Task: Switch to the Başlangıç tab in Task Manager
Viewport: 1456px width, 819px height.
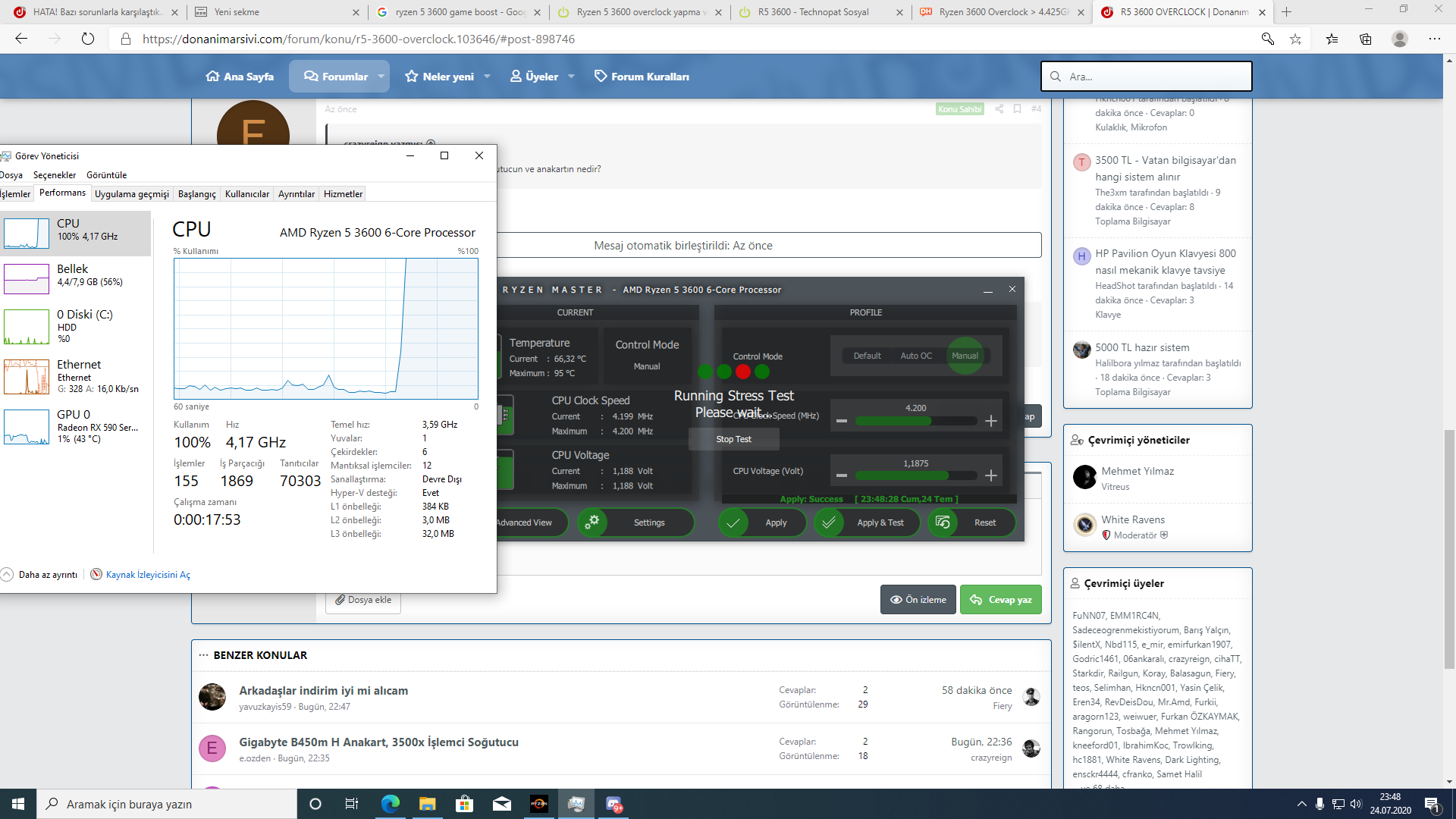Action: click(196, 194)
